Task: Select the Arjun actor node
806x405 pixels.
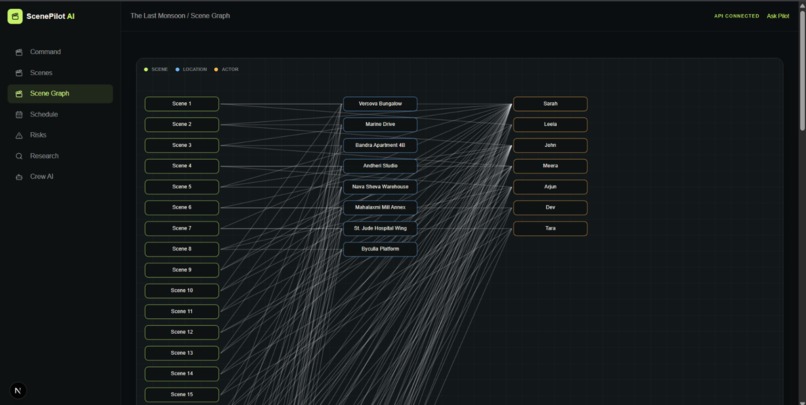Action: [551, 187]
